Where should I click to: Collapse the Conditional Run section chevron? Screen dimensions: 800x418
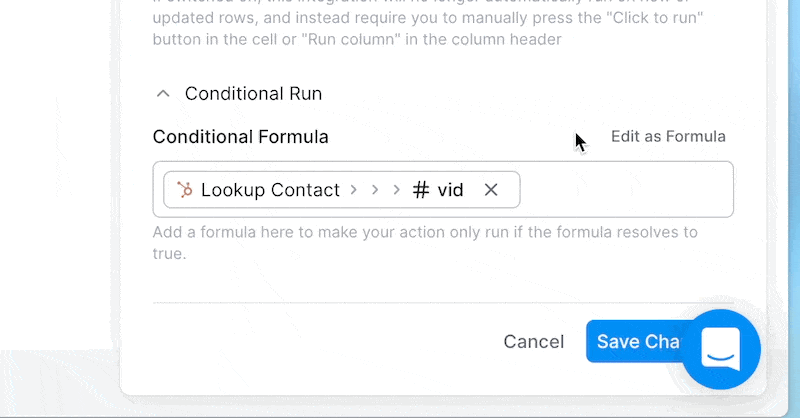[x=163, y=94]
